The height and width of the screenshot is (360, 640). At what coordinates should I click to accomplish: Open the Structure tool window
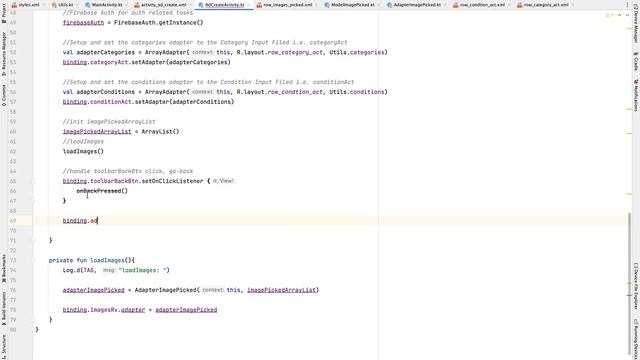pyautogui.click(x=4, y=347)
